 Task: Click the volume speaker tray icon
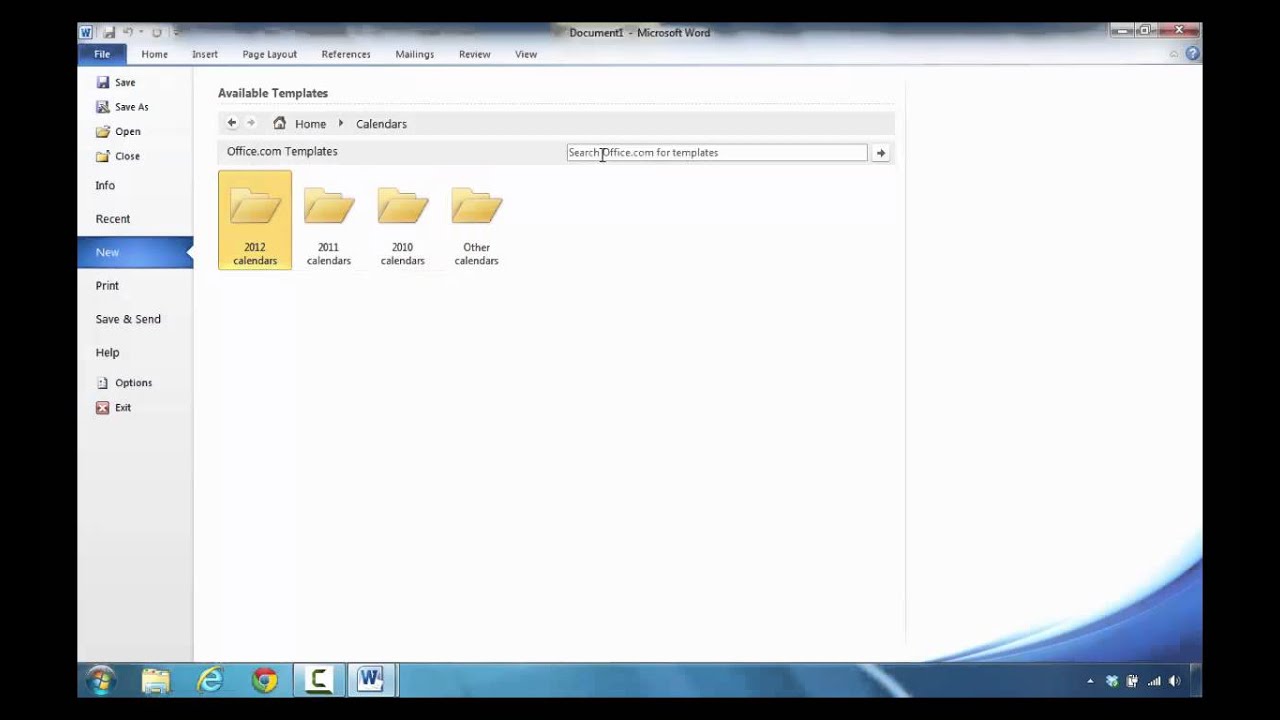coord(1175,681)
